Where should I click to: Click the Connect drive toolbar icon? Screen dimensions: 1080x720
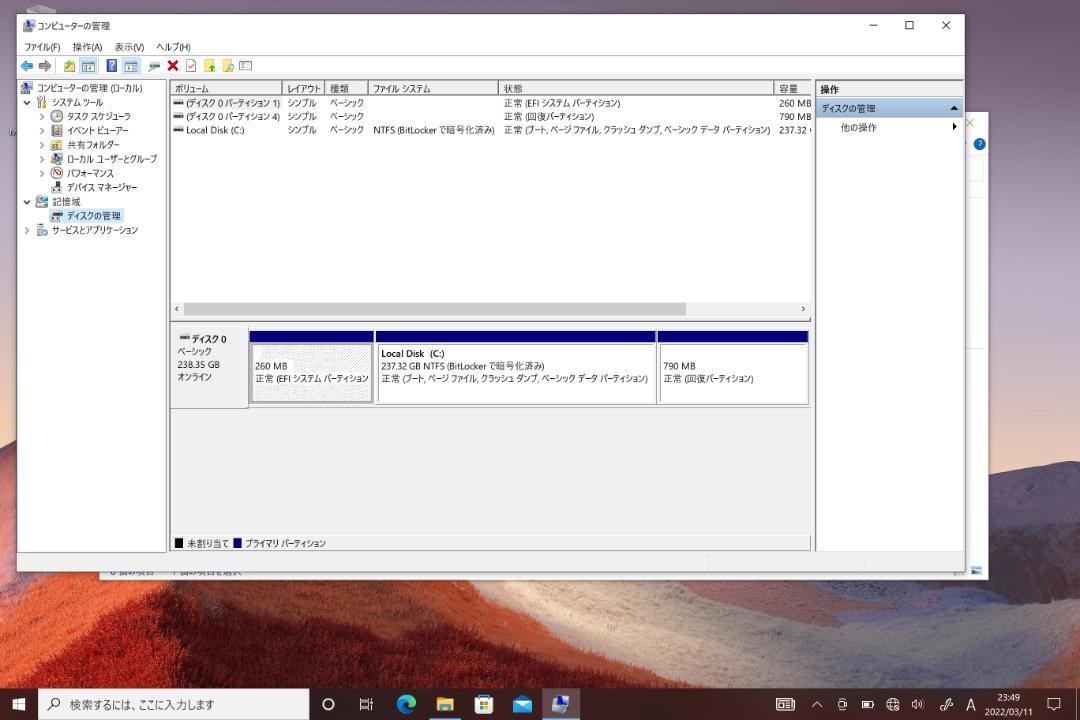[154, 66]
